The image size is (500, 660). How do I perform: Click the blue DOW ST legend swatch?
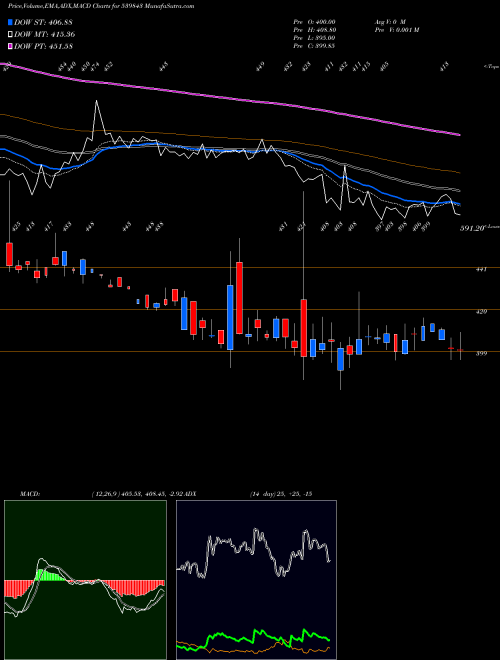pos(11,22)
